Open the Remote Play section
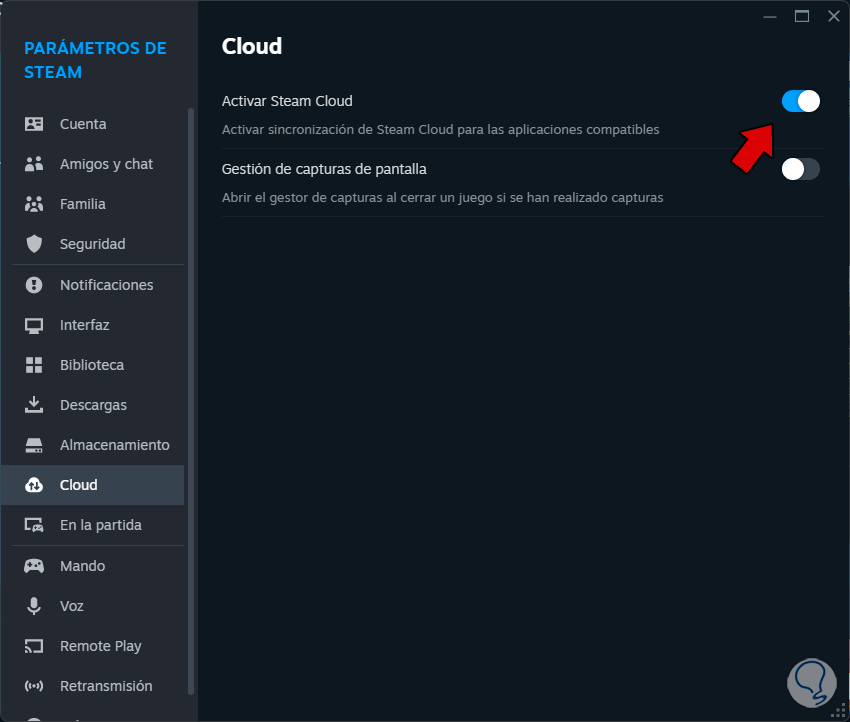850x722 pixels. [x=100, y=646]
